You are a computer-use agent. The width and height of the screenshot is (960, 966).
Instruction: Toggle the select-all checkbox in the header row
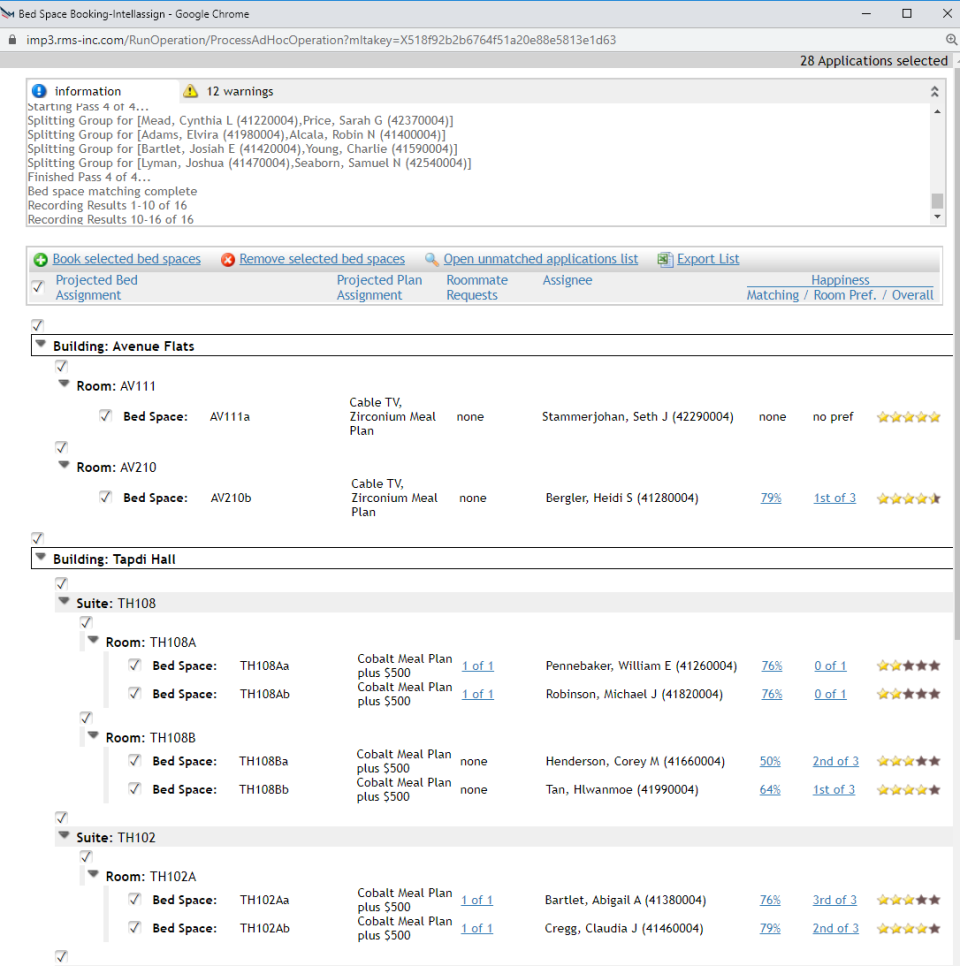tap(38, 287)
